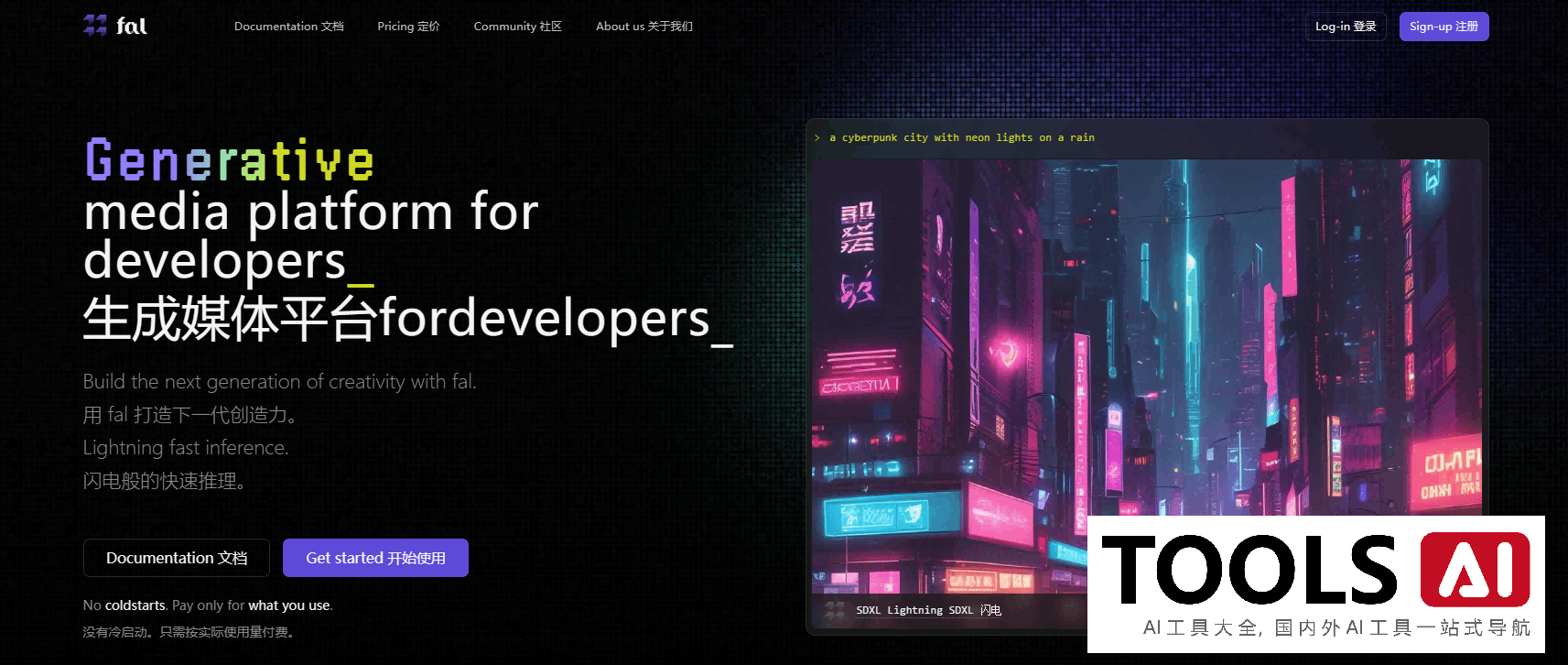Click the small fal icon beside SDXL Lightning
1568x665 pixels.
pyautogui.click(x=834, y=610)
